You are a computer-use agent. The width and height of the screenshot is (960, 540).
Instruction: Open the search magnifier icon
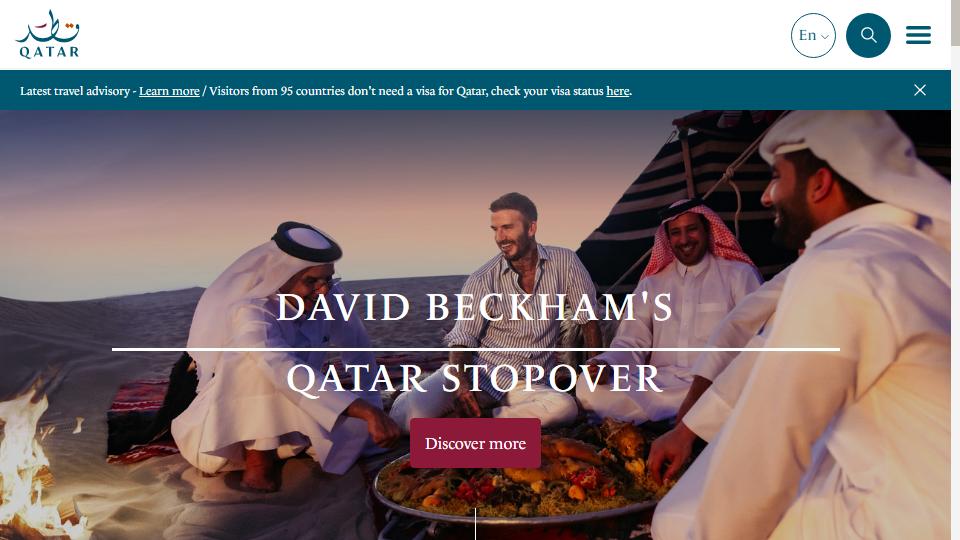(868, 36)
